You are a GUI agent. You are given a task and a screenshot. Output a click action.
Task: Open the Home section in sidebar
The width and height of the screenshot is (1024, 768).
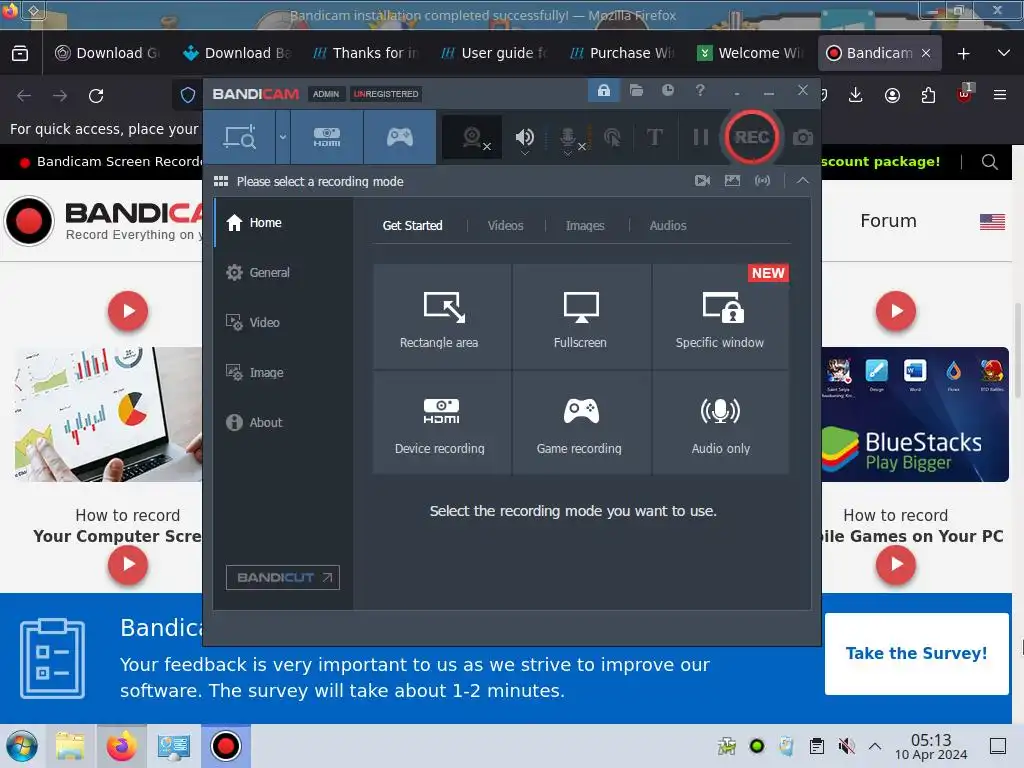pos(283,223)
